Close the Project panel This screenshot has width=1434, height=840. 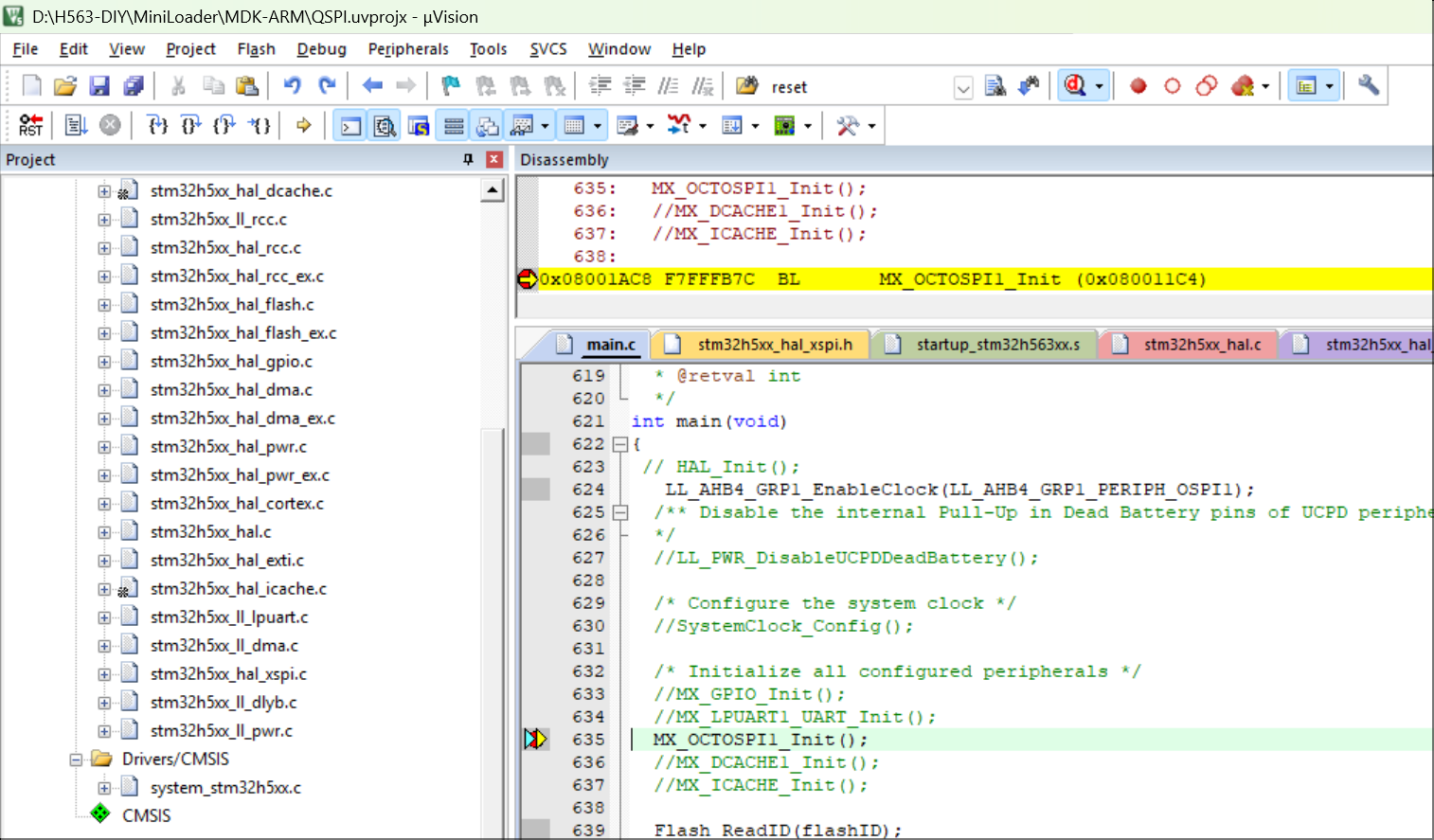tap(493, 159)
